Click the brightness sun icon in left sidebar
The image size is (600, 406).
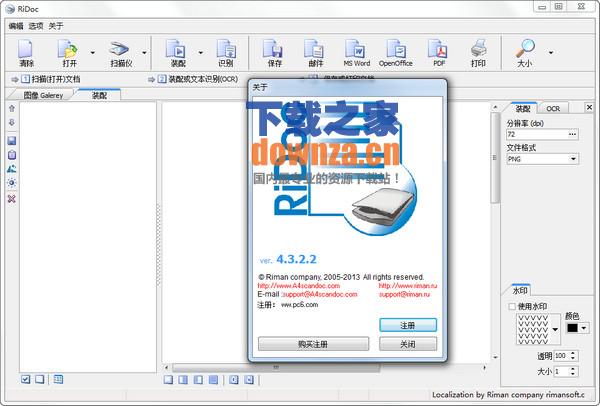(x=12, y=183)
